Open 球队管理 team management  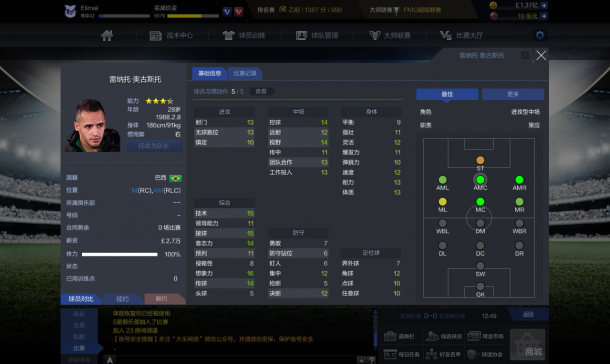click(x=317, y=35)
